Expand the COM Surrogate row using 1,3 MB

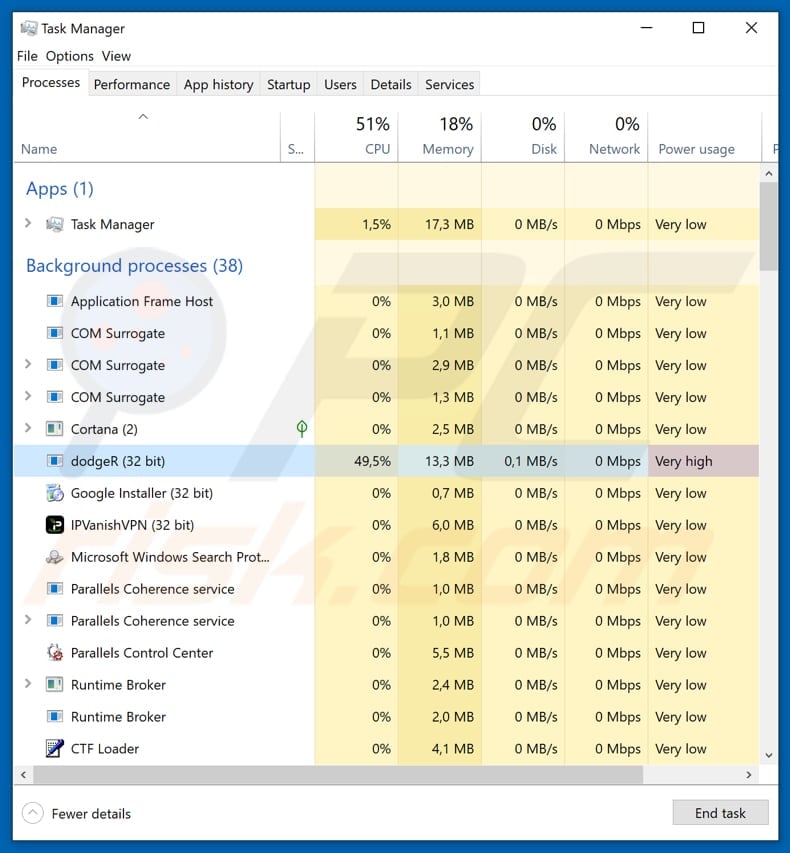click(28, 396)
